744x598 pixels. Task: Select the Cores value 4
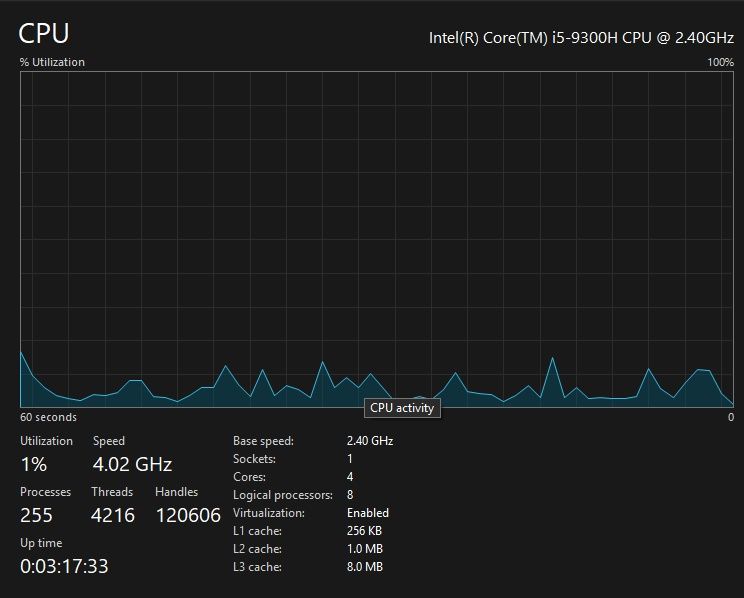tap(350, 477)
